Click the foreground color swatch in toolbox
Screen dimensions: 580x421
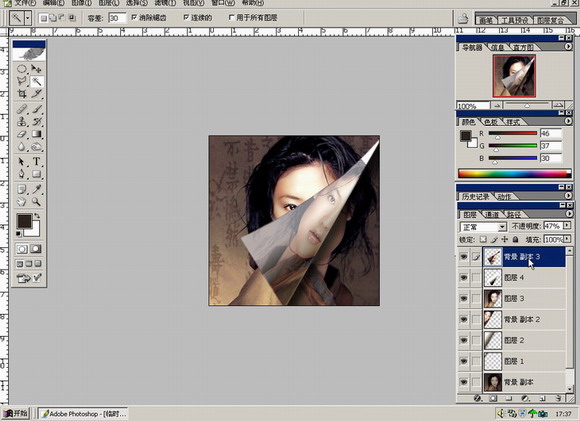pyautogui.click(x=24, y=221)
